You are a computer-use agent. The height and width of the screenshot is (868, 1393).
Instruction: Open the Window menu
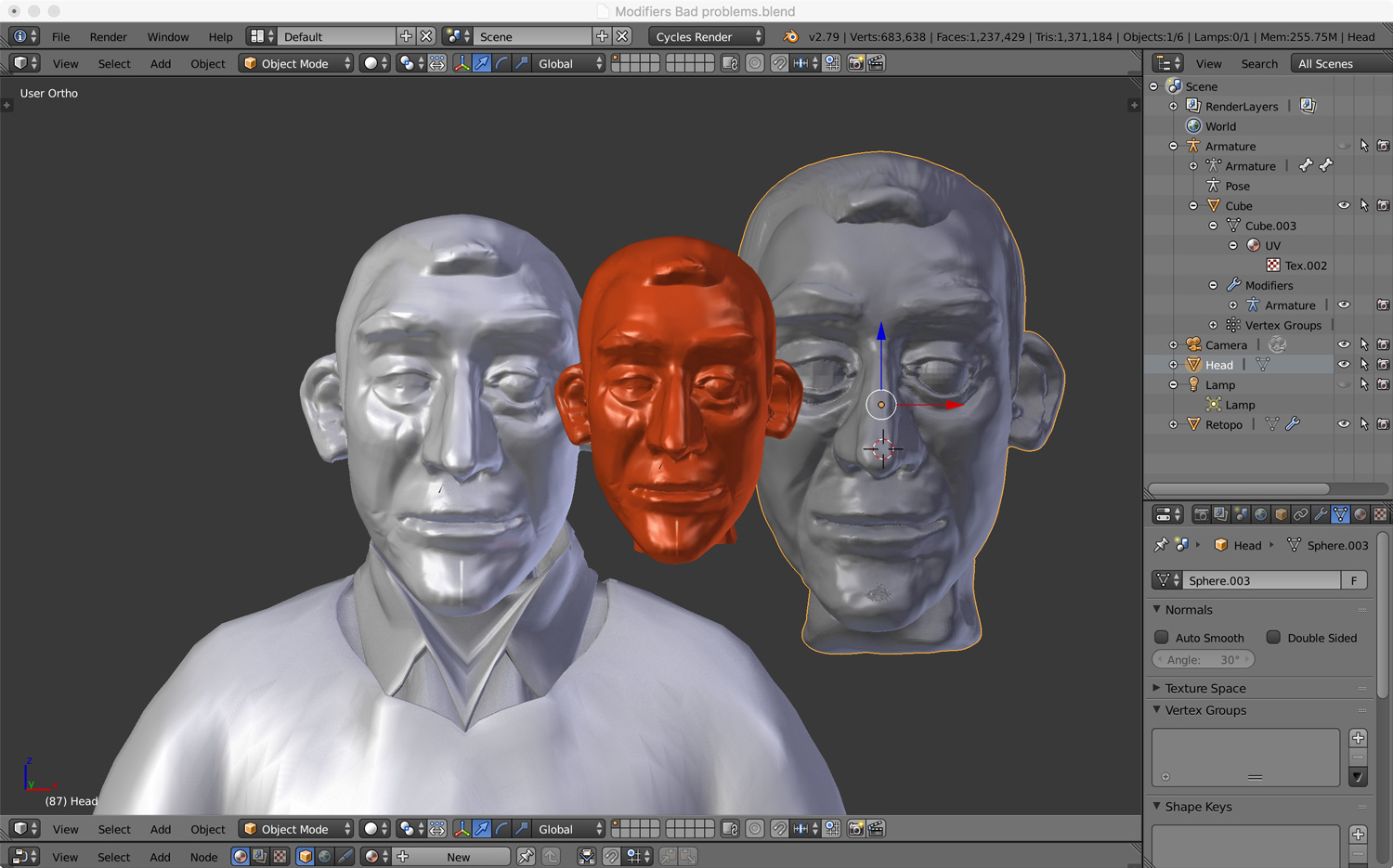(x=167, y=36)
